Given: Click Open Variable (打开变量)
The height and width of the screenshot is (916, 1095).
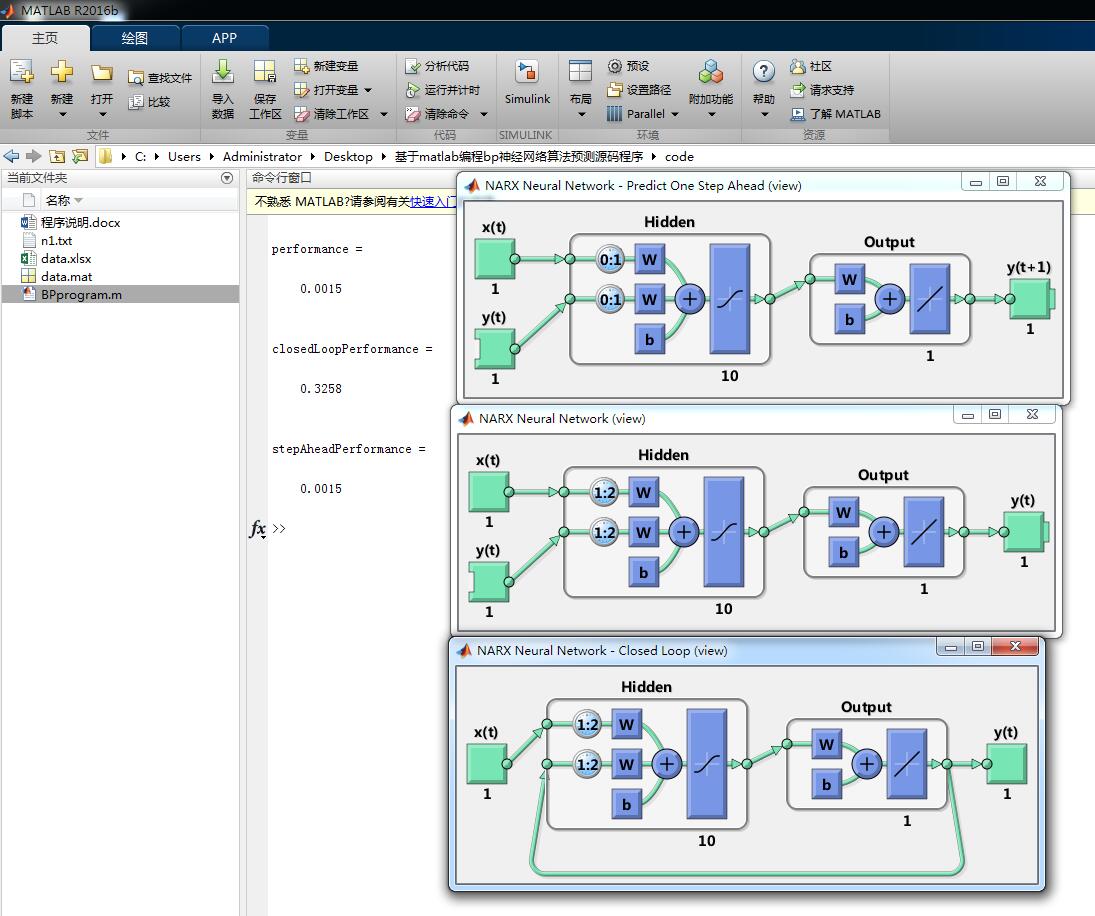Looking at the screenshot, I should pyautogui.click(x=327, y=90).
